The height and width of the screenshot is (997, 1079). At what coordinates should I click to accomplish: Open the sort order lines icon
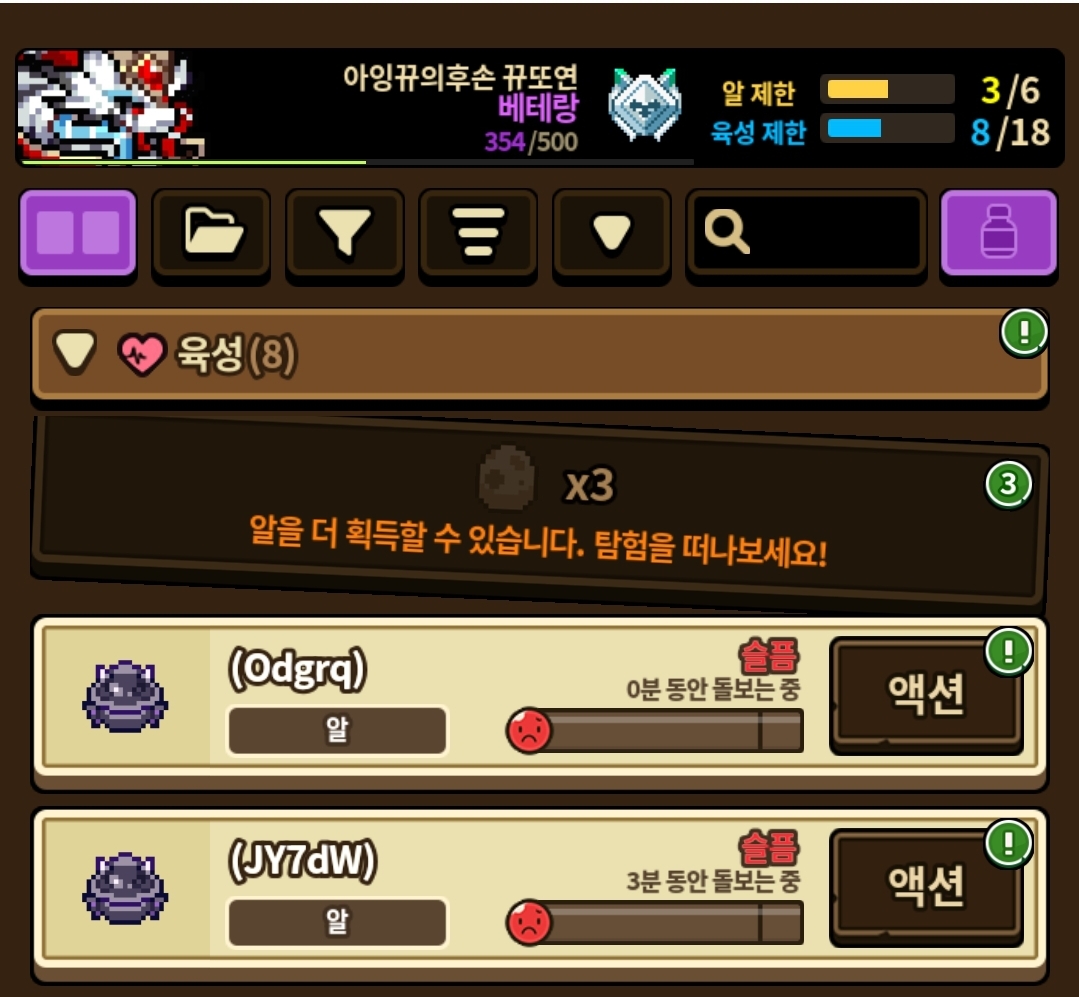(x=478, y=233)
